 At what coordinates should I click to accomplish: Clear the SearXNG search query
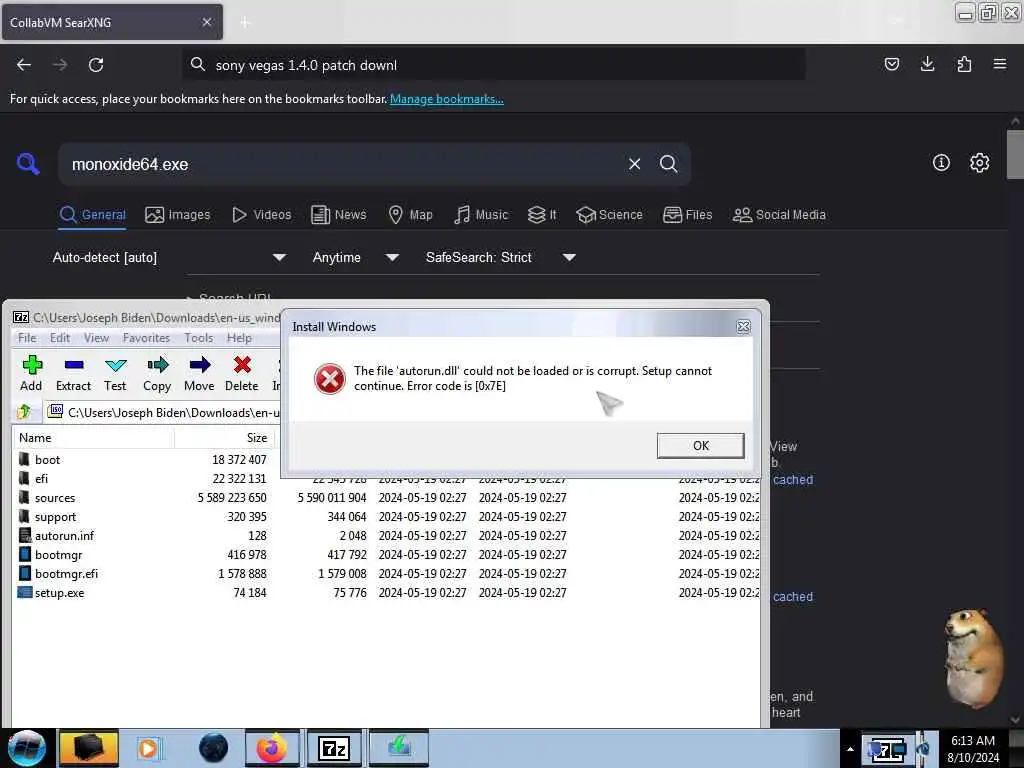(x=634, y=164)
